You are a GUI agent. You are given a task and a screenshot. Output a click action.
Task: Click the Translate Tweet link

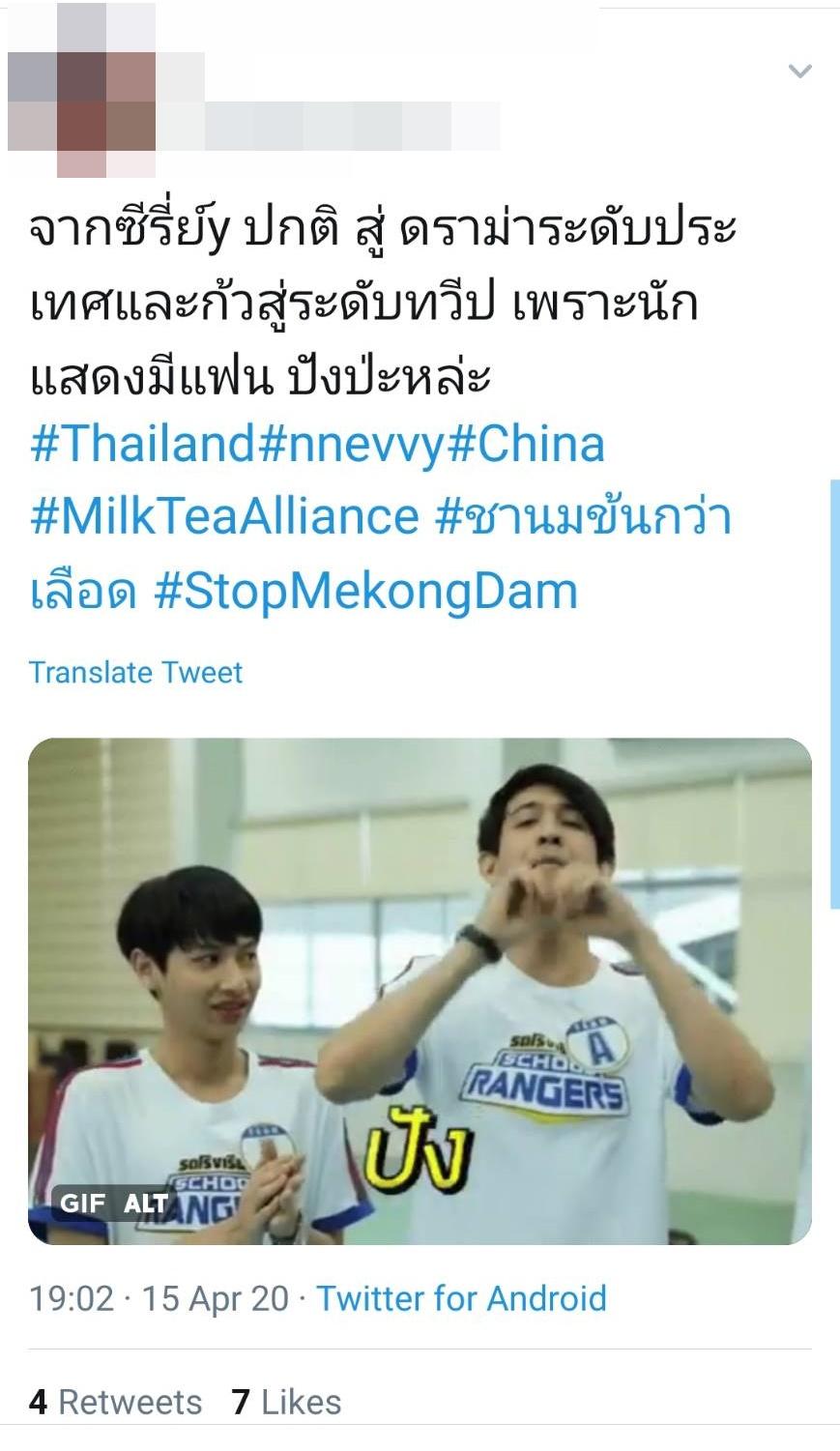[x=135, y=672]
